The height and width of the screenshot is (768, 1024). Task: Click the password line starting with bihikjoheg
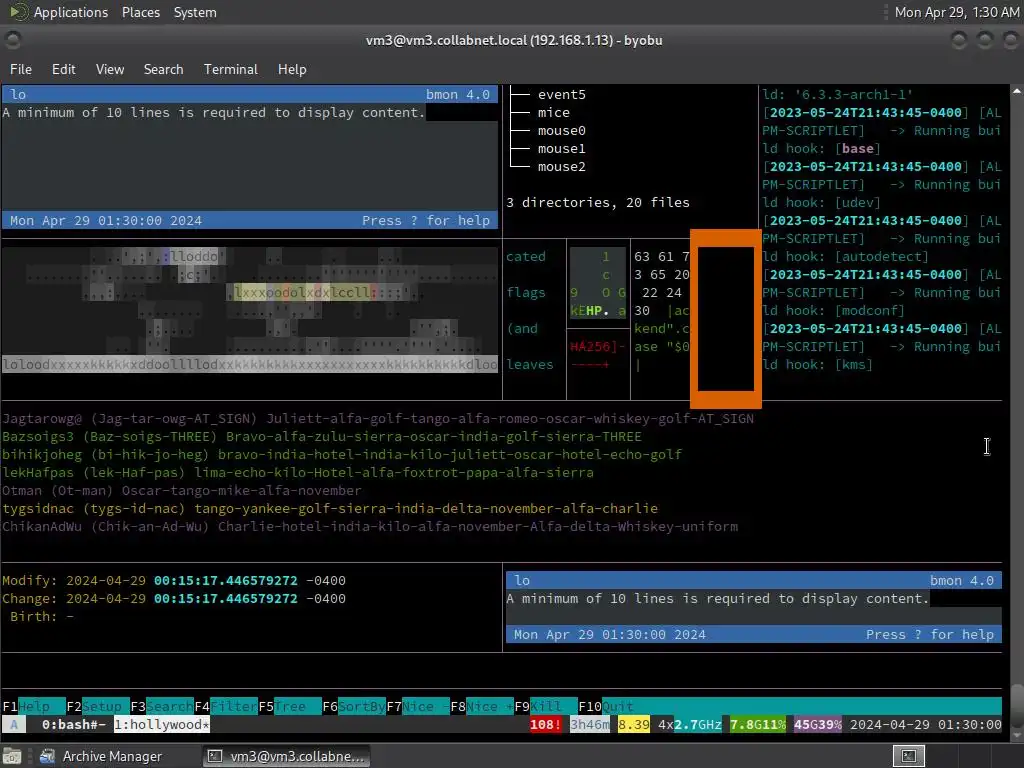click(x=342, y=455)
